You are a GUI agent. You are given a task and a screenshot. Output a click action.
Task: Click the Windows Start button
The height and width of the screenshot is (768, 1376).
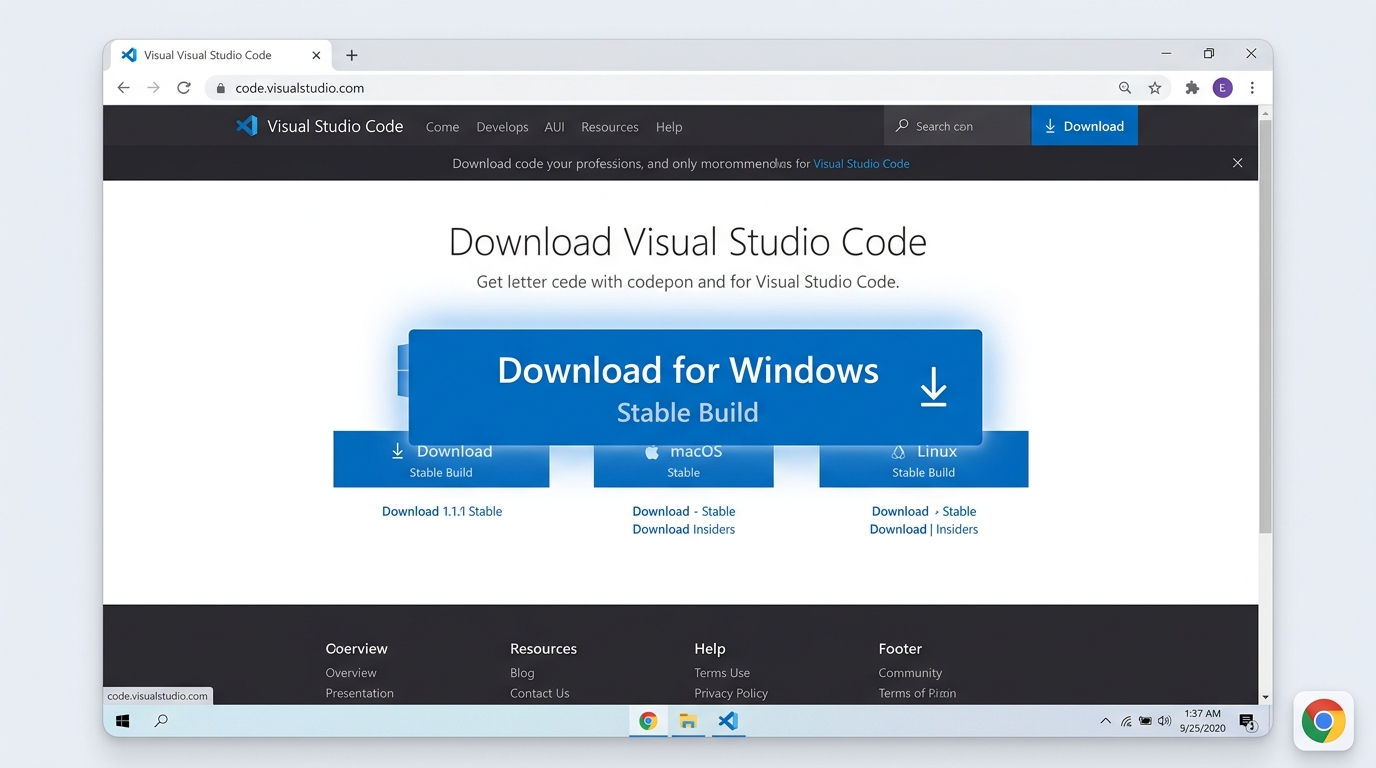pos(123,721)
